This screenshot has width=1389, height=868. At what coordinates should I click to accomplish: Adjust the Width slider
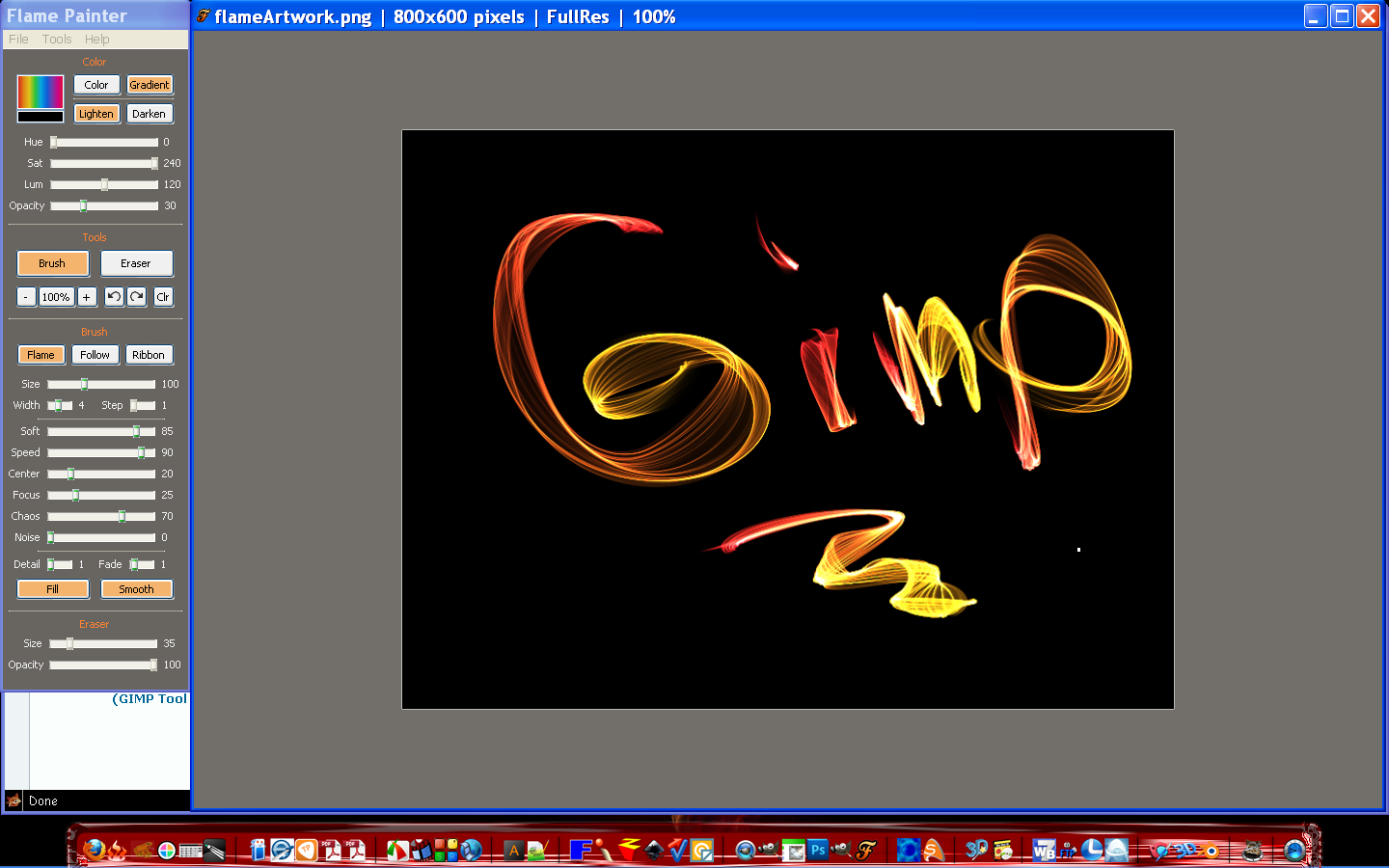(60, 405)
